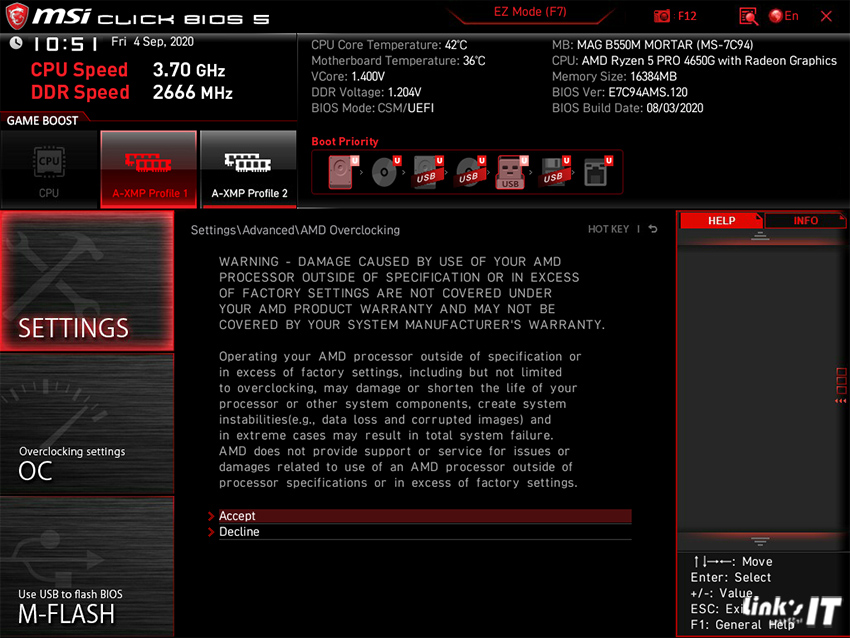
Task: Click the BIOS Mode CSM/UEFI text
Action: 372,108
